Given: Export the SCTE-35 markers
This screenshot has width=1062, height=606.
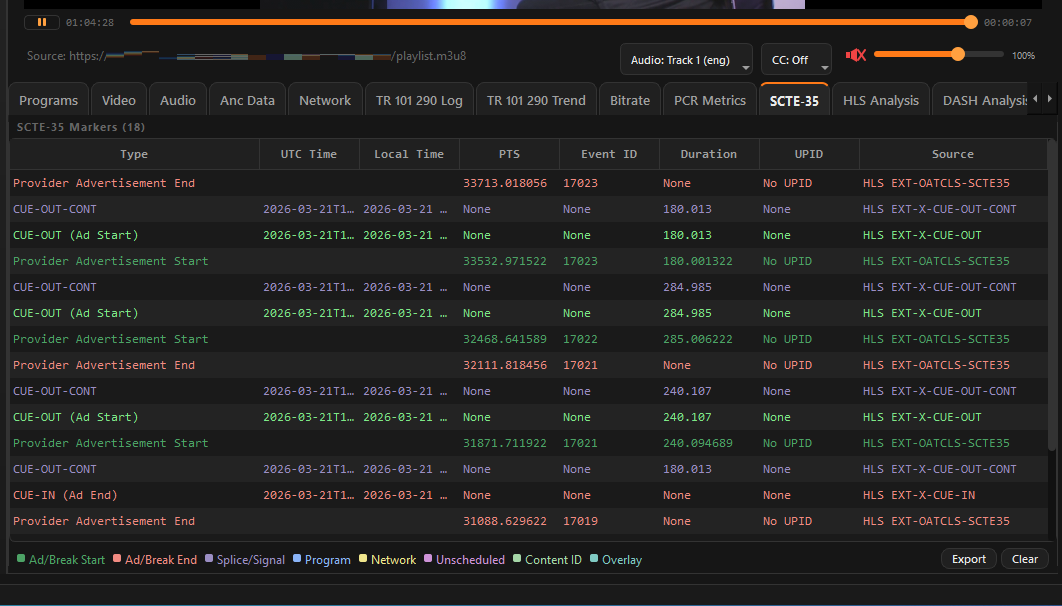Looking at the screenshot, I should coord(968,559).
